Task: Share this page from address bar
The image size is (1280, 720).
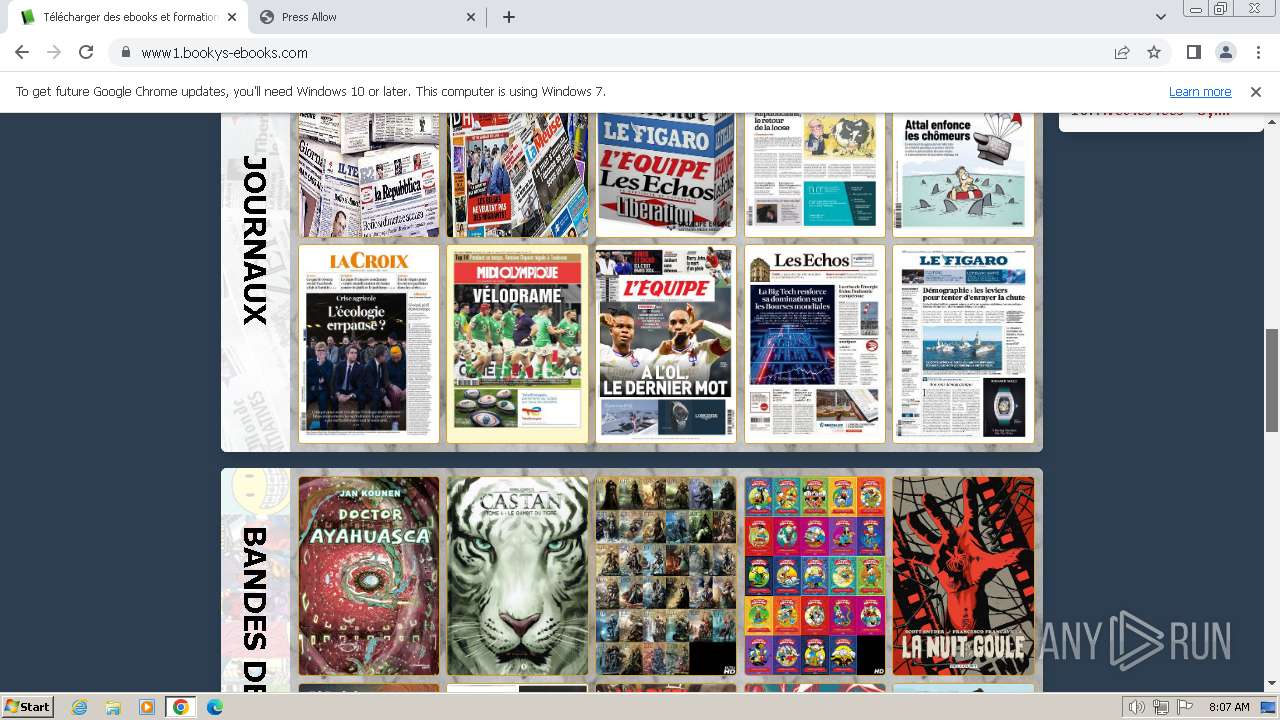Action: tap(1122, 52)
